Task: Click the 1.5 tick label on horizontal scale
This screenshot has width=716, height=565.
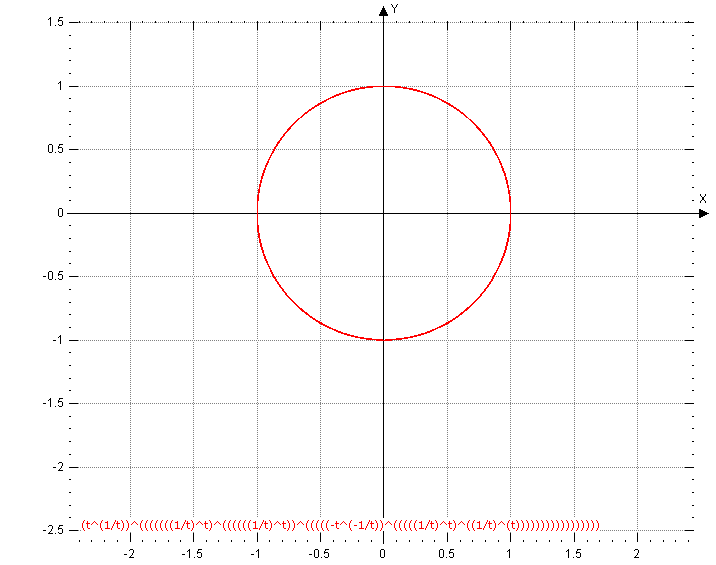Action: coord(573,552)
